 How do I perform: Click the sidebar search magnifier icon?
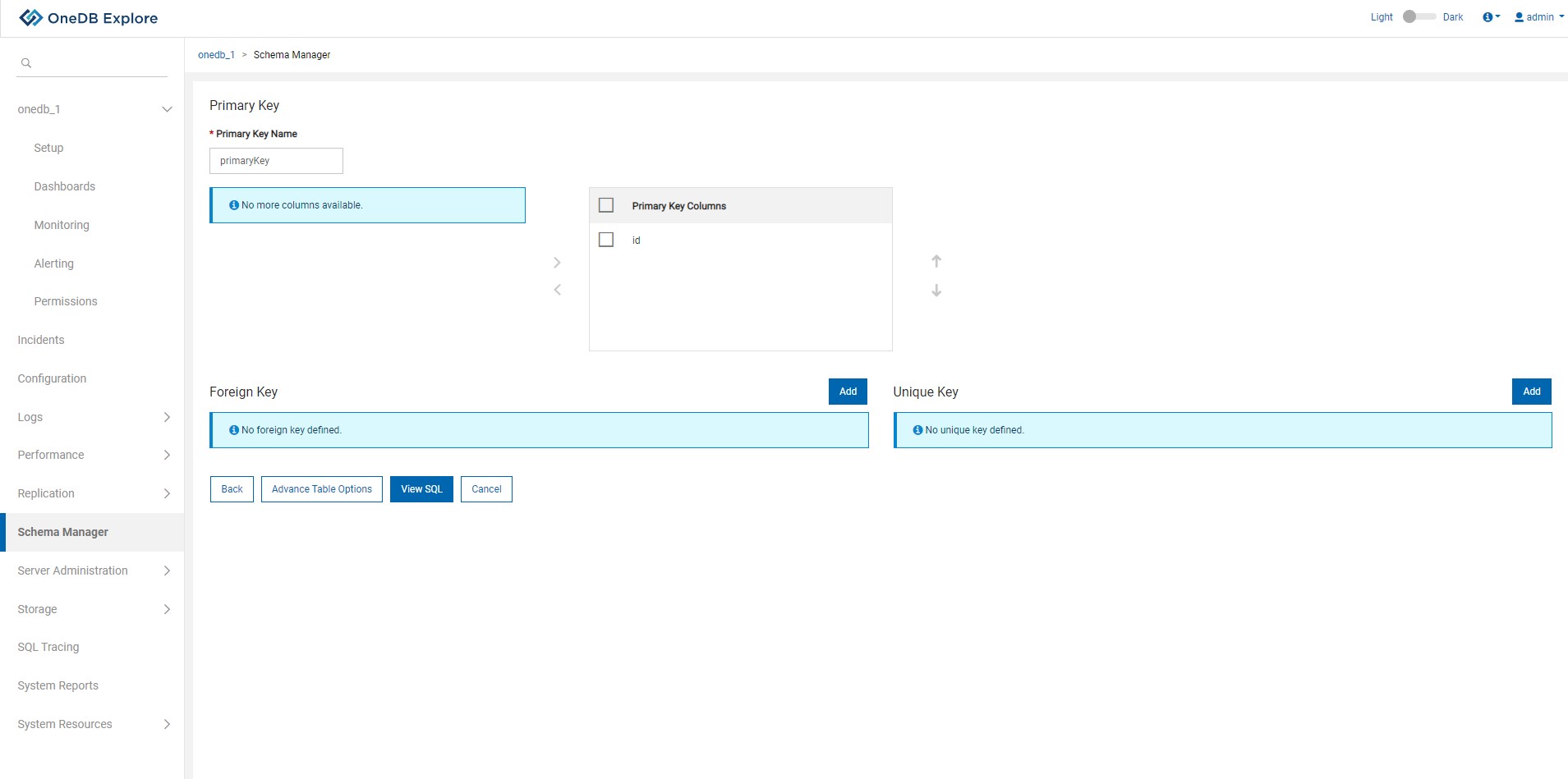[x=26, y=63]
